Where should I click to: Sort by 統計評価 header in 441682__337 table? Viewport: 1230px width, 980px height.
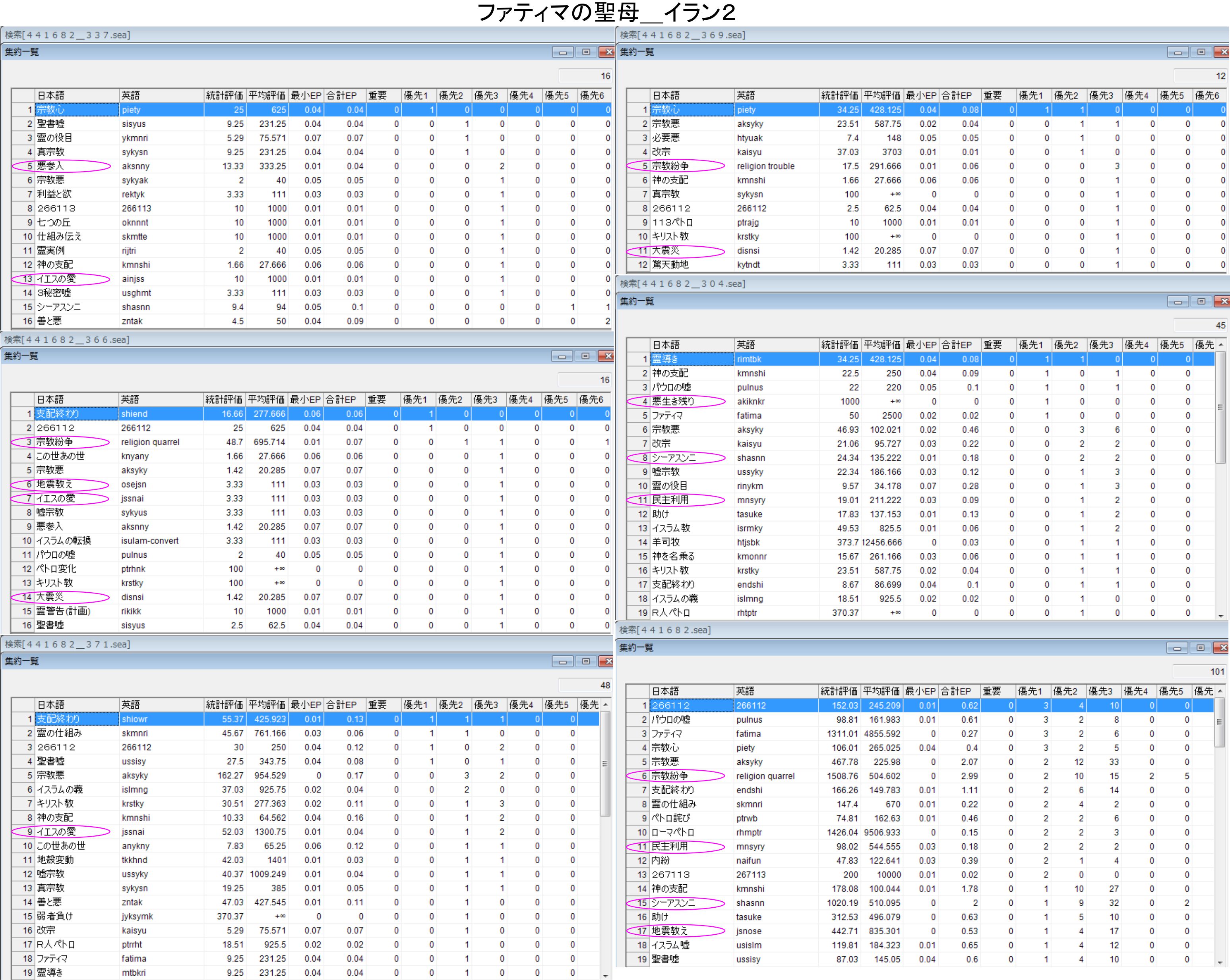click(x=224, y=95)
